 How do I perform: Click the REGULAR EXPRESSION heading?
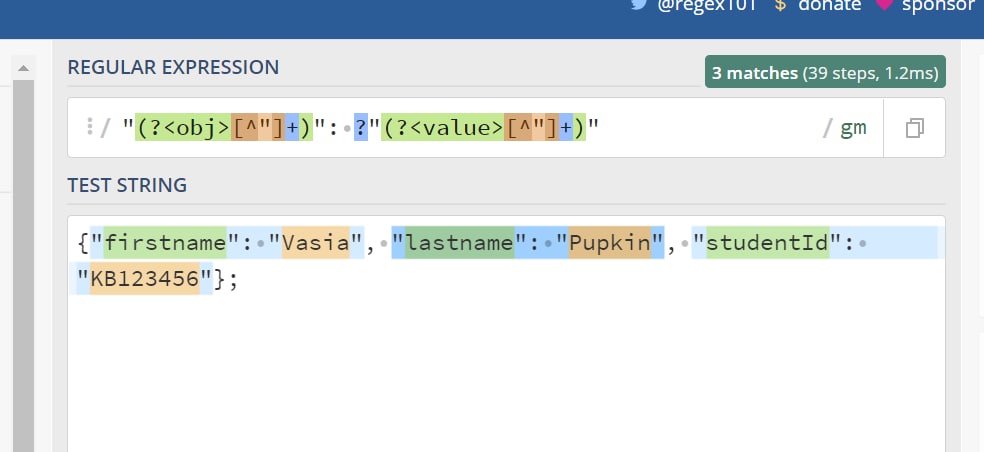(173, 67)
